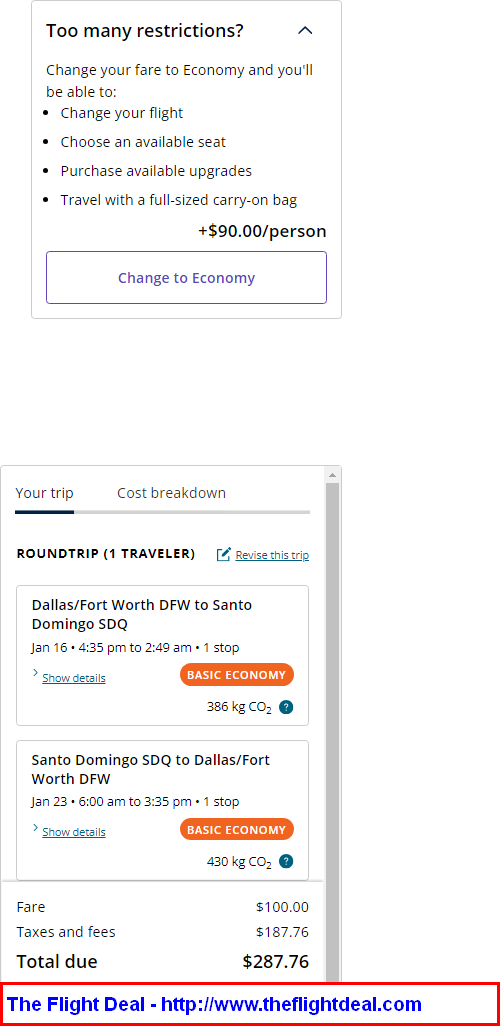Image resolution: width=500 pixels, height=1026 pixels.
Task: Click the Flight Deal website banner link
Action: pyautogui.click(x=214, y=1004)
